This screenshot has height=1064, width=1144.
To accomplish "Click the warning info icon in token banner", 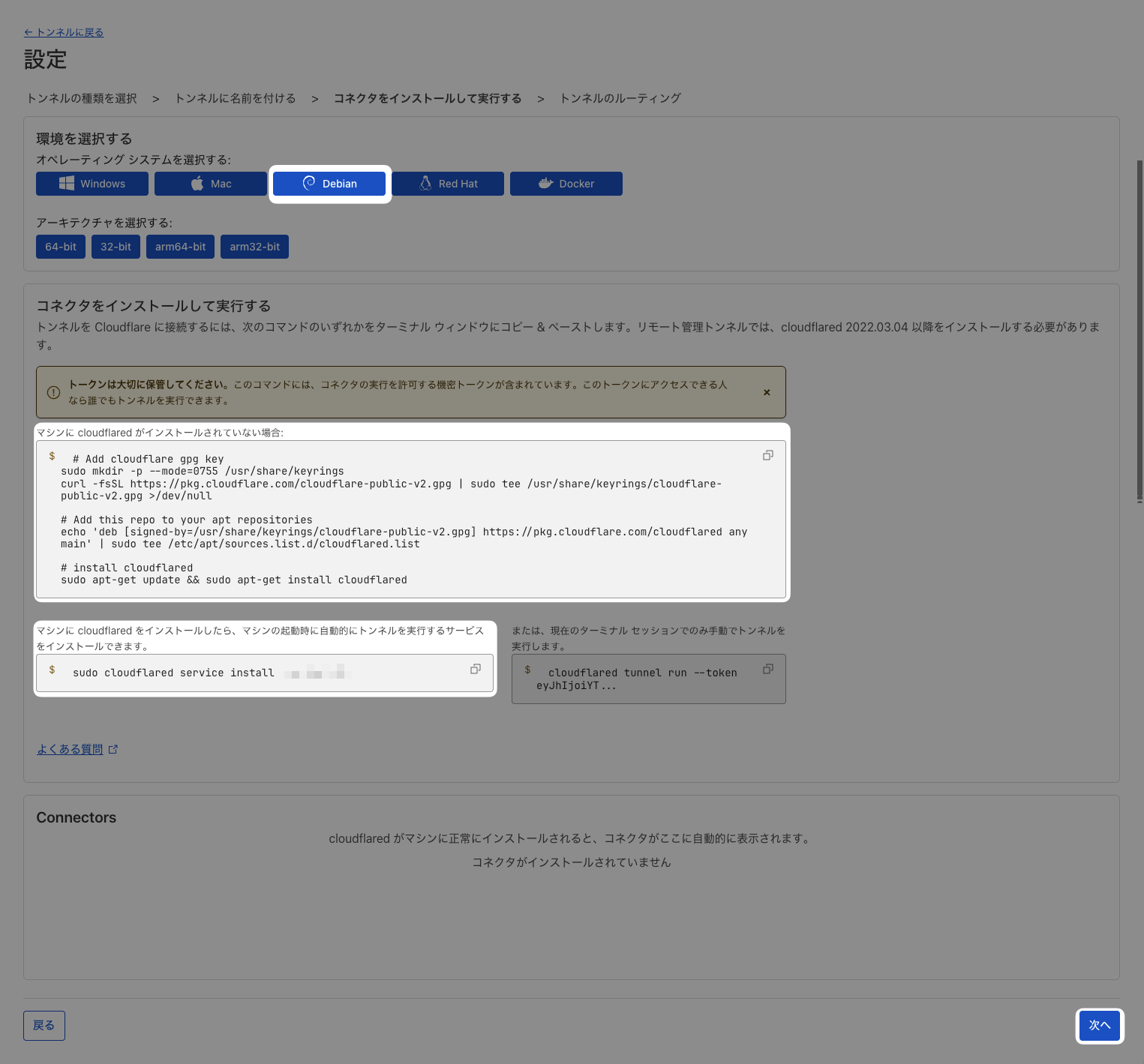I will [x=53, y=392].
